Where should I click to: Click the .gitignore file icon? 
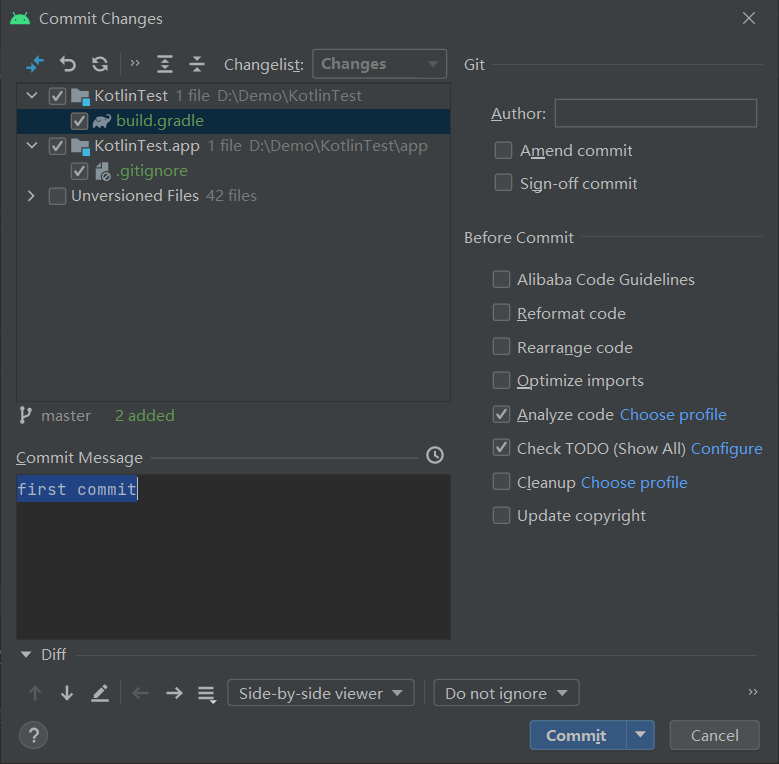(102, 171)
